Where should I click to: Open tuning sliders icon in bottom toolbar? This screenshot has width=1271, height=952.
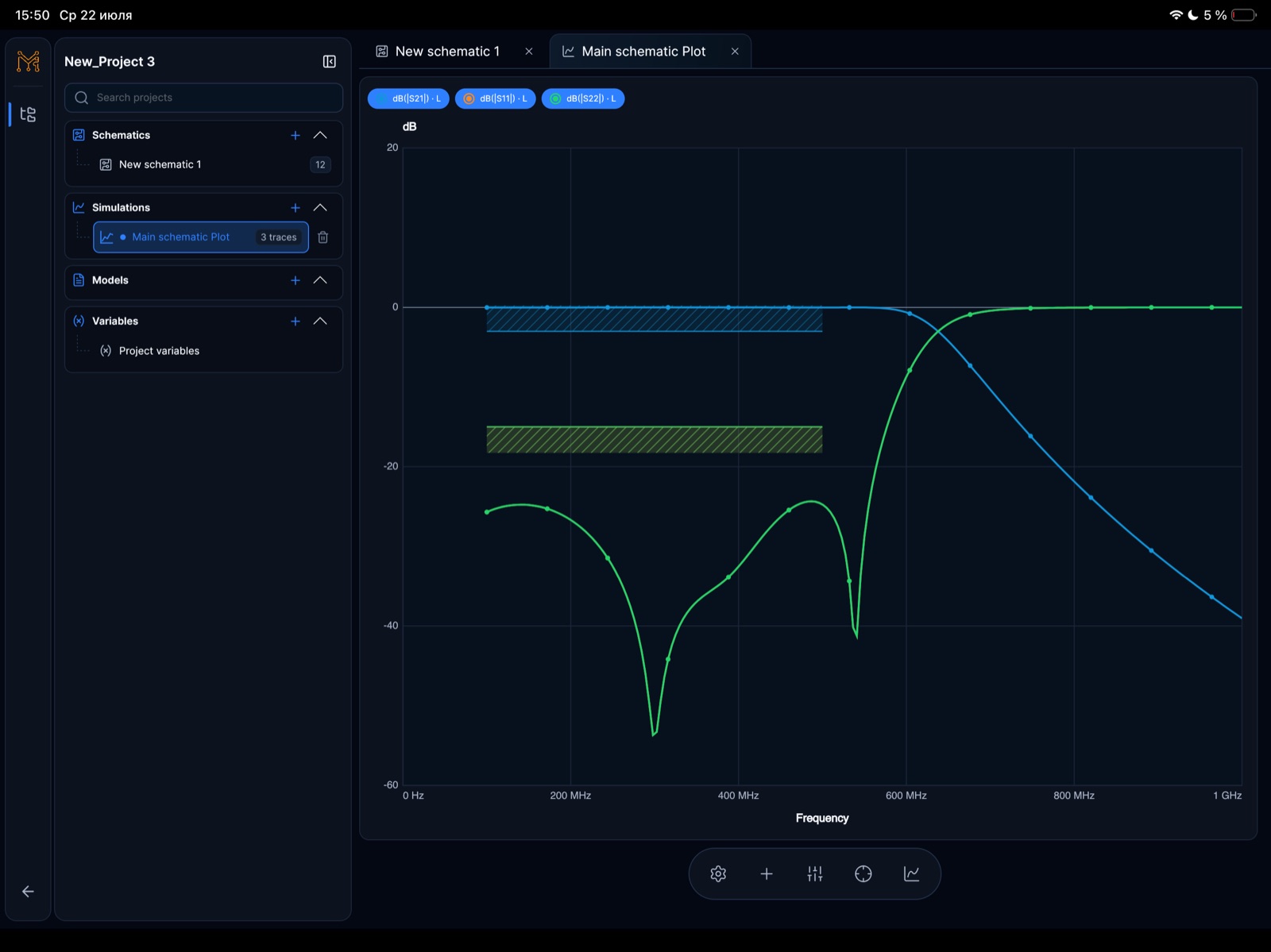click(x=815, y=873)
